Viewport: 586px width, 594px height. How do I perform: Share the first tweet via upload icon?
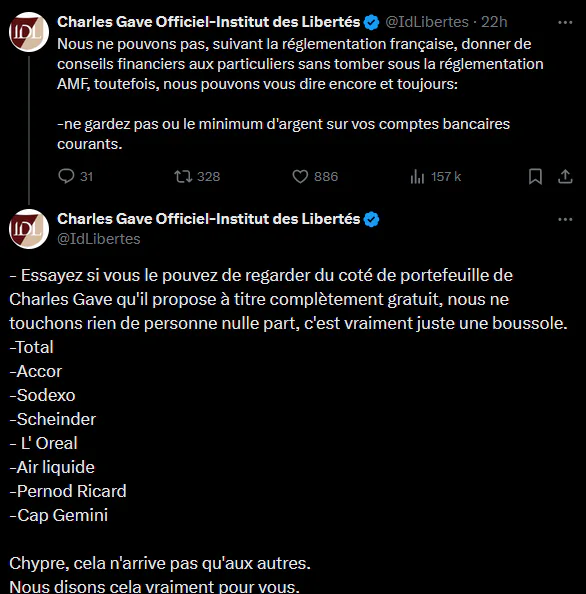click(565, 177)
